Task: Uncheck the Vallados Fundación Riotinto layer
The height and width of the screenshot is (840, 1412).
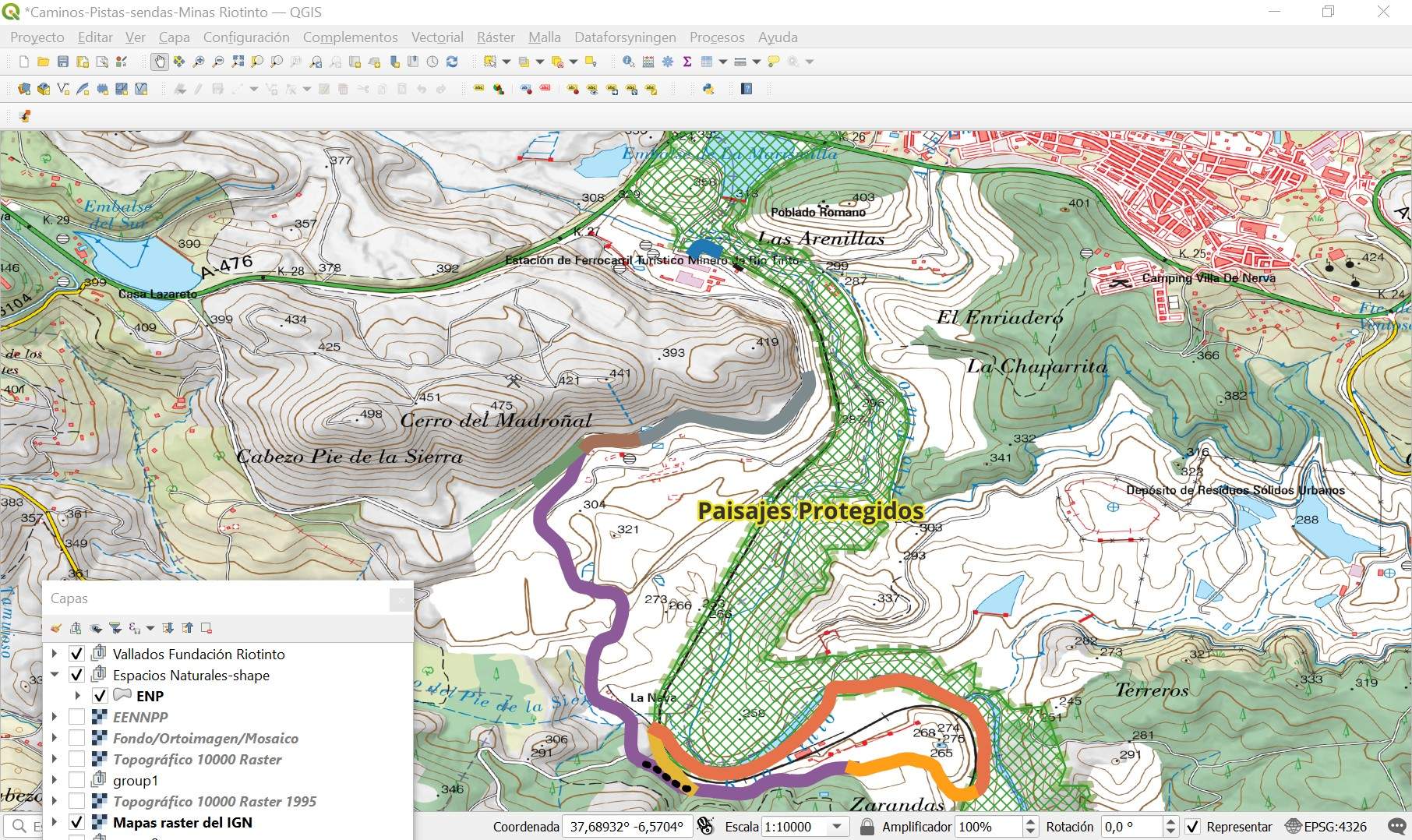Action: point(76,654)
